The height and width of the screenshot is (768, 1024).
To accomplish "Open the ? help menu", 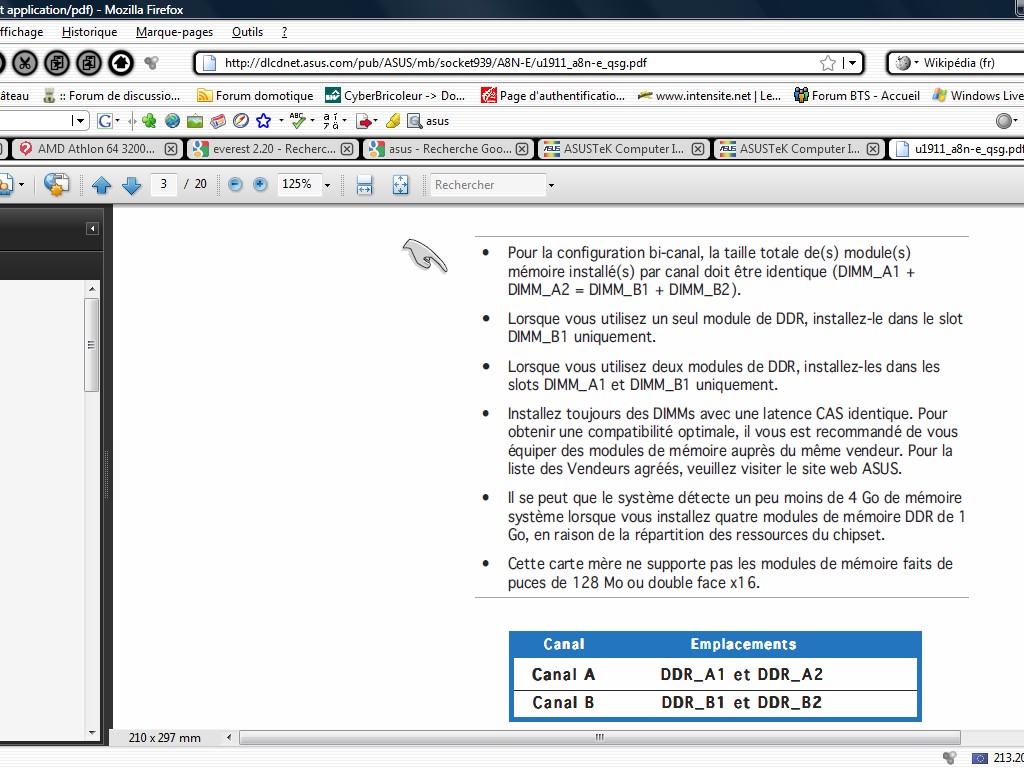I will coord(284,32).
